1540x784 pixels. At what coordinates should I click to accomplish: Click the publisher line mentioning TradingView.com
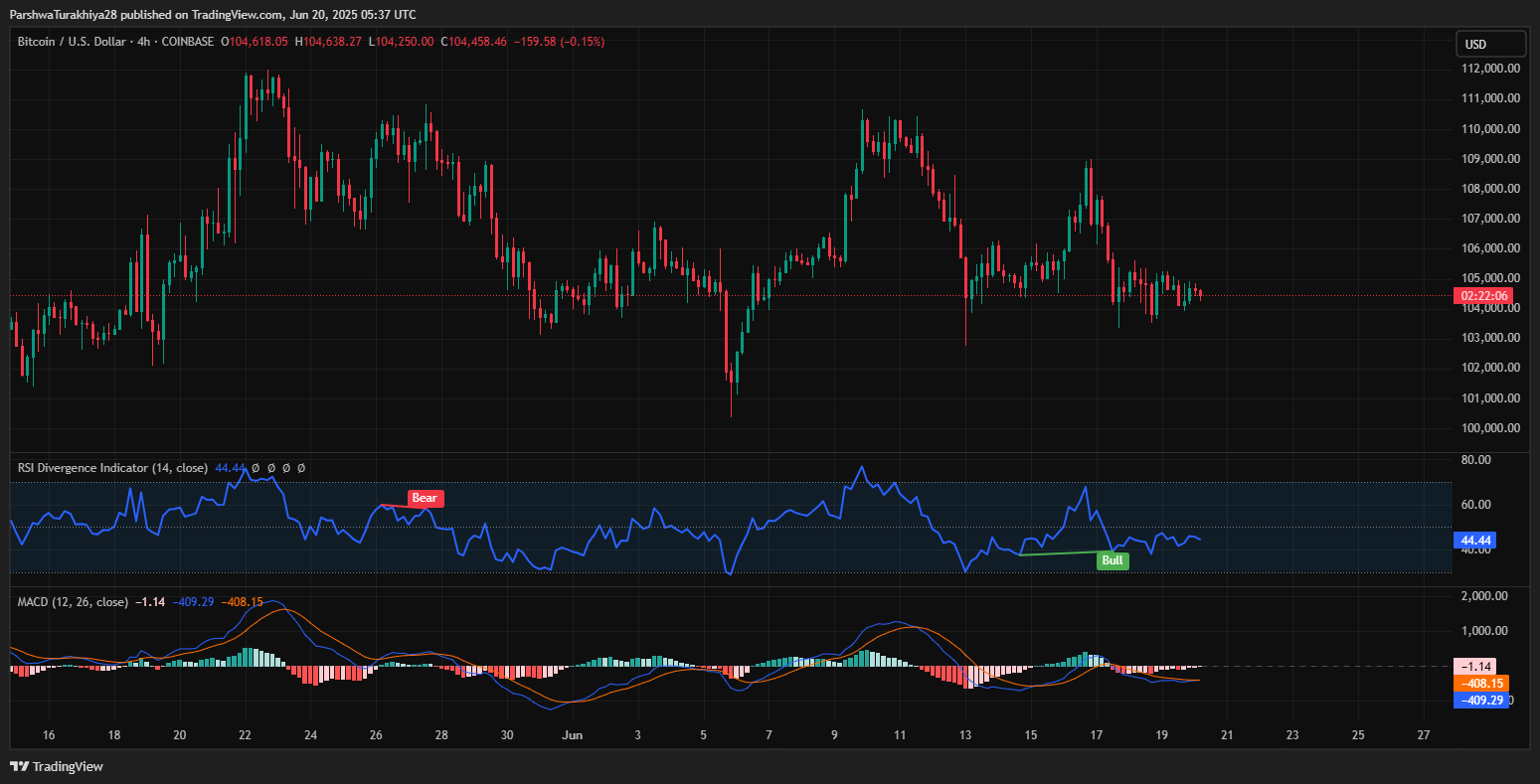coord(213,14)
